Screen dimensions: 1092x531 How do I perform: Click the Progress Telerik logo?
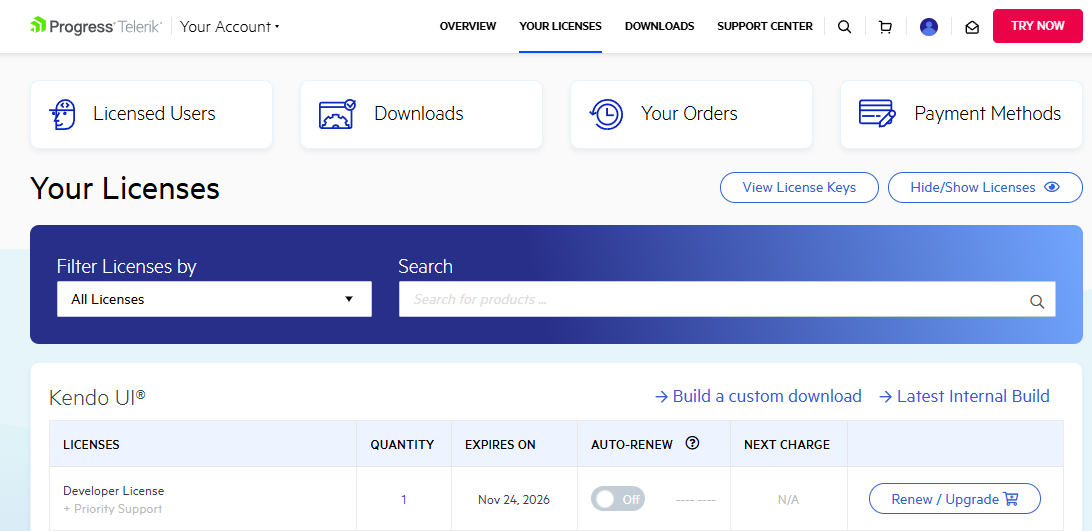click(x=96, y=26)
